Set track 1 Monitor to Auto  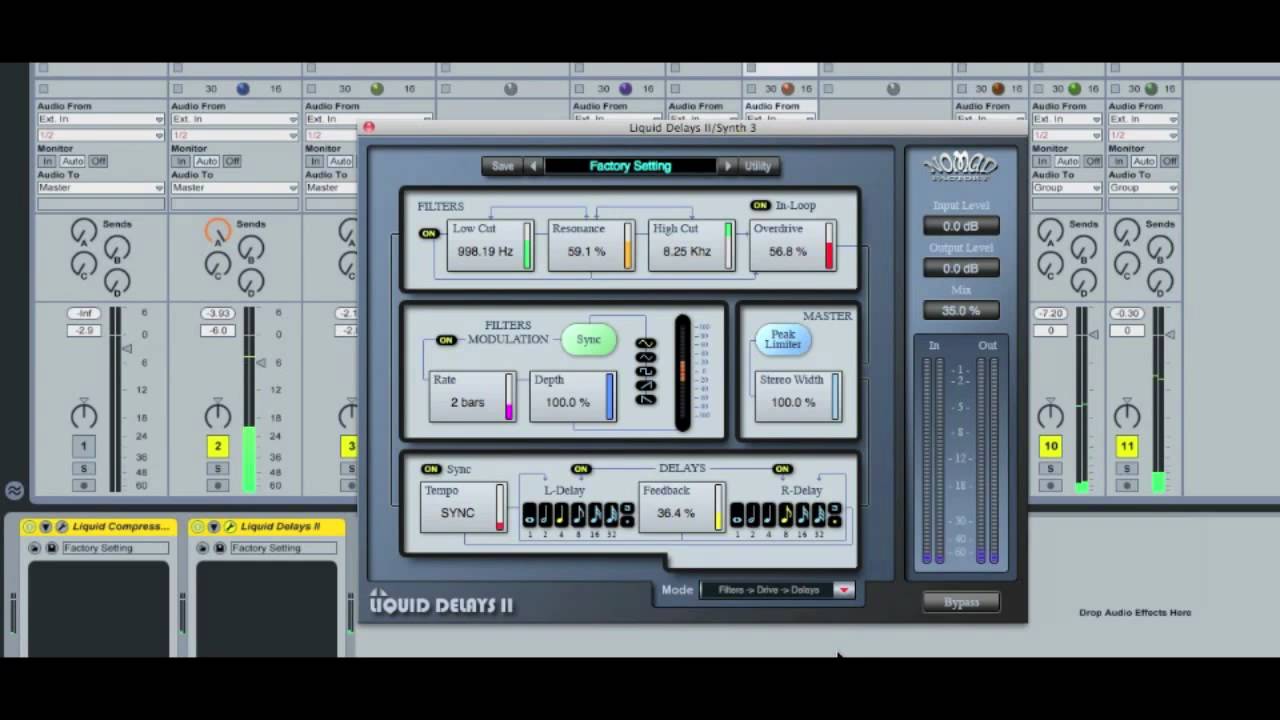pyautogui.click(x=72, y=161)
